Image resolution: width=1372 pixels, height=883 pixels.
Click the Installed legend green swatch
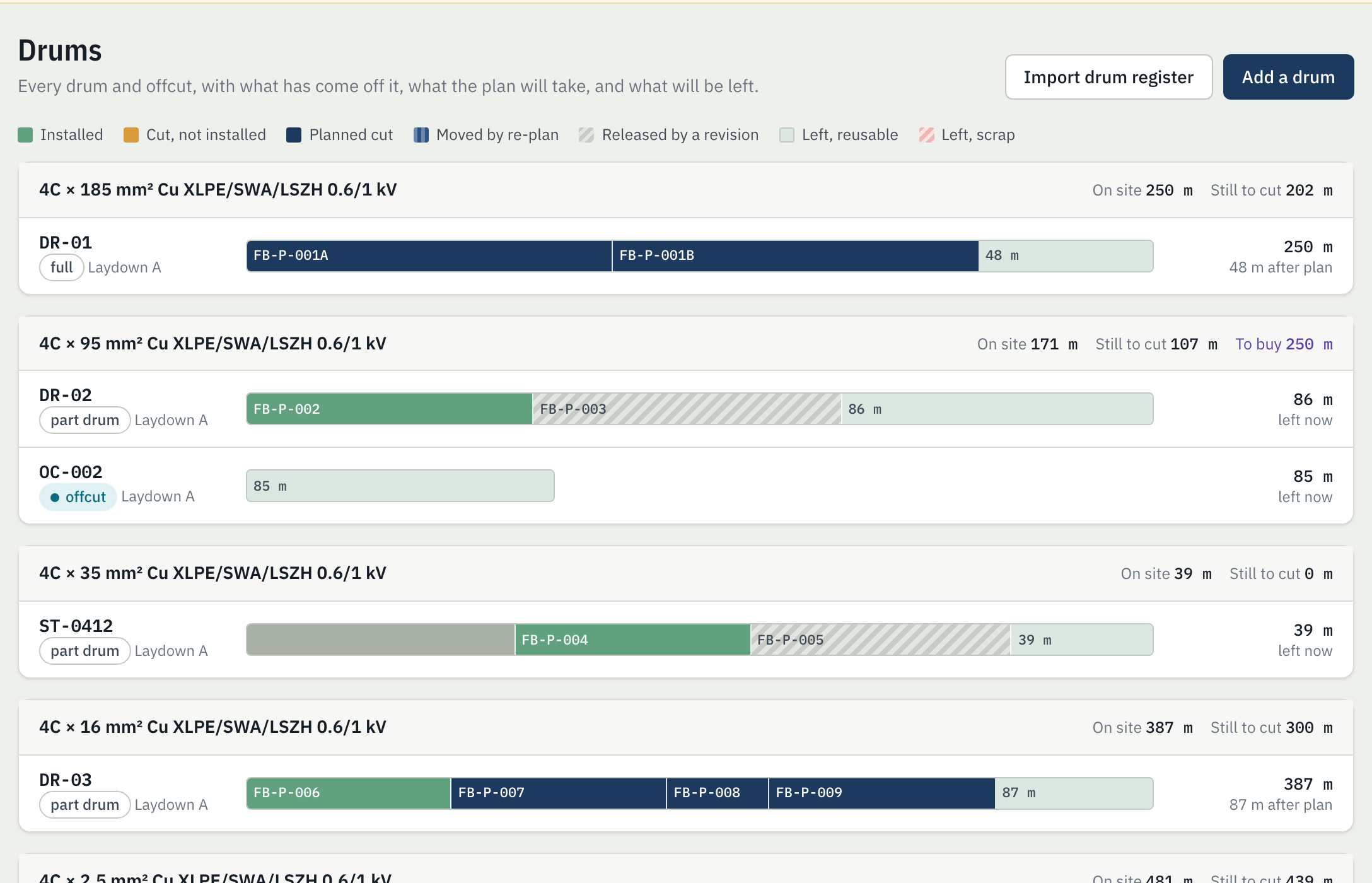coord(25,135)
